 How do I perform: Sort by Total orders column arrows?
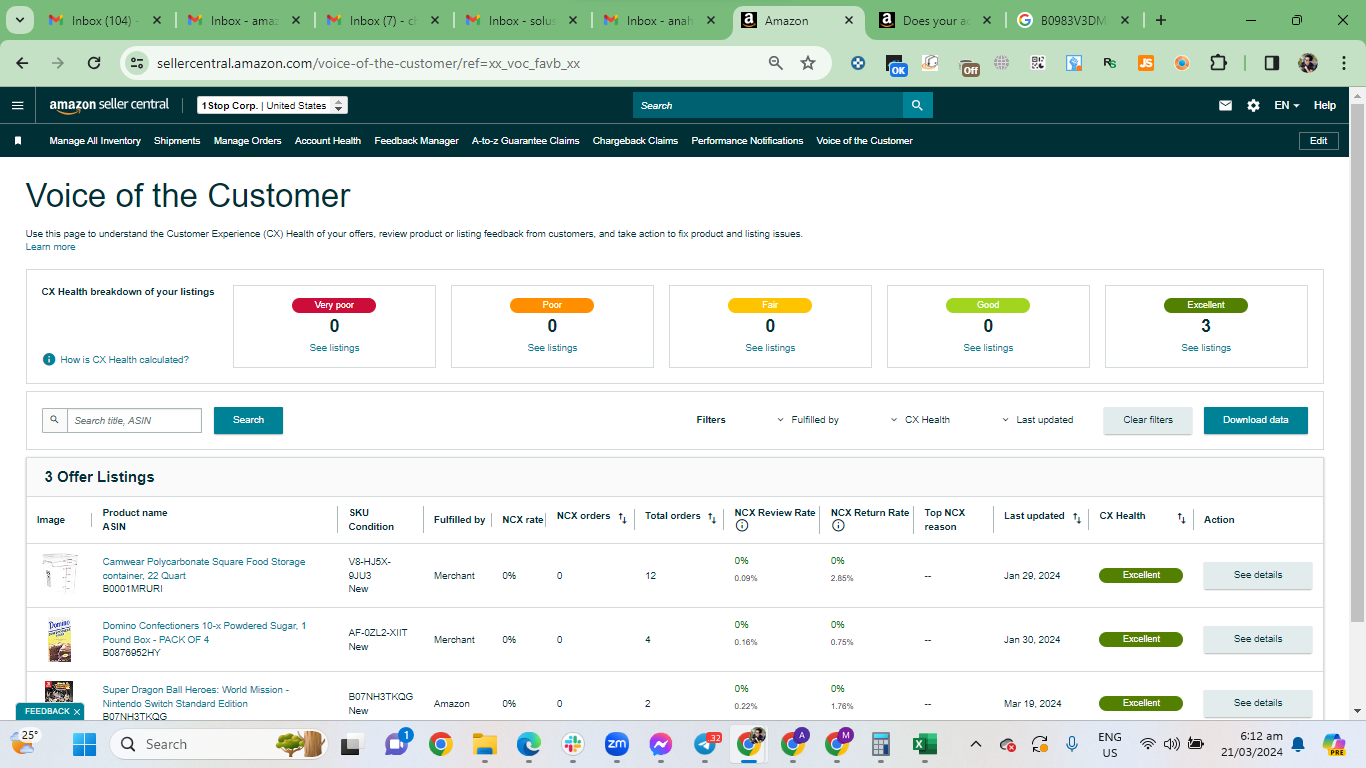[712, 518]
